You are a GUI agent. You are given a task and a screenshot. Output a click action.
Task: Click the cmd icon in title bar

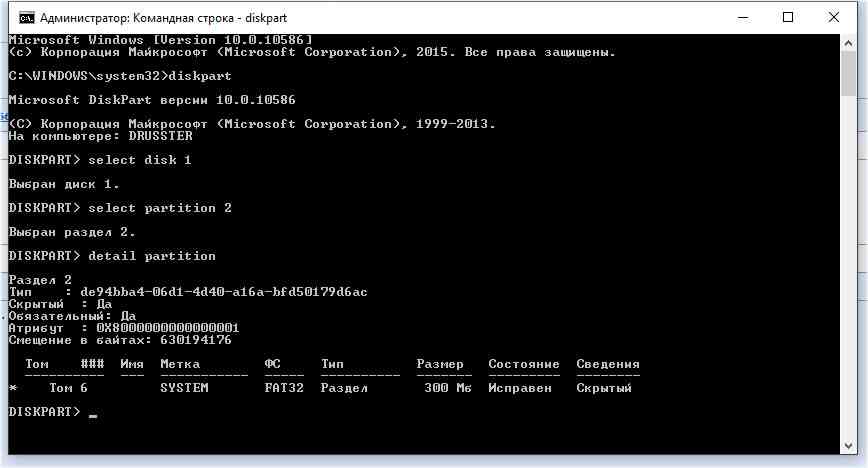26,18
